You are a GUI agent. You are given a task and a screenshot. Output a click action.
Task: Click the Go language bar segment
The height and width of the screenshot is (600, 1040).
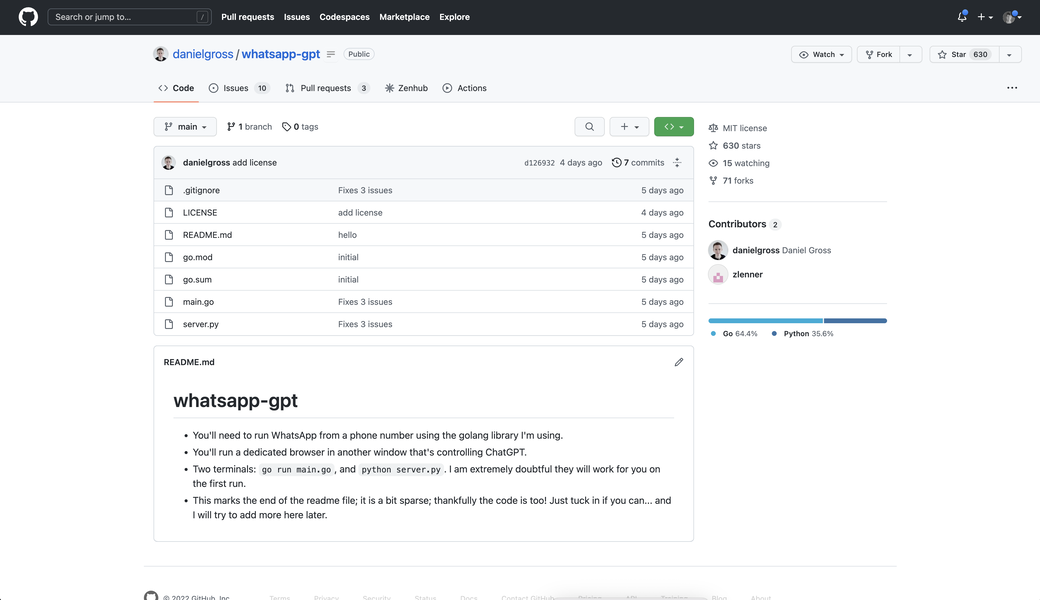click(x=765, y=321)
